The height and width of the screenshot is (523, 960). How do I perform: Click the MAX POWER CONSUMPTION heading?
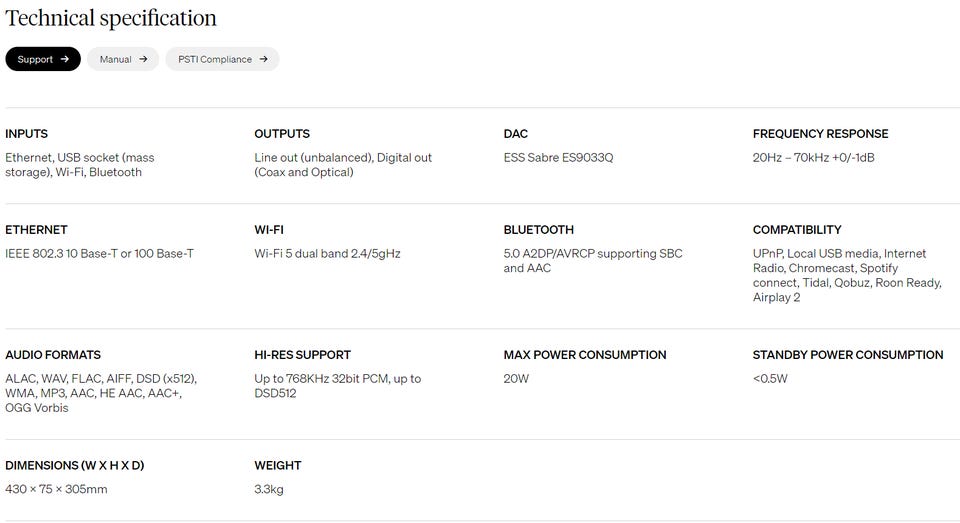click(x=585, y=355)
